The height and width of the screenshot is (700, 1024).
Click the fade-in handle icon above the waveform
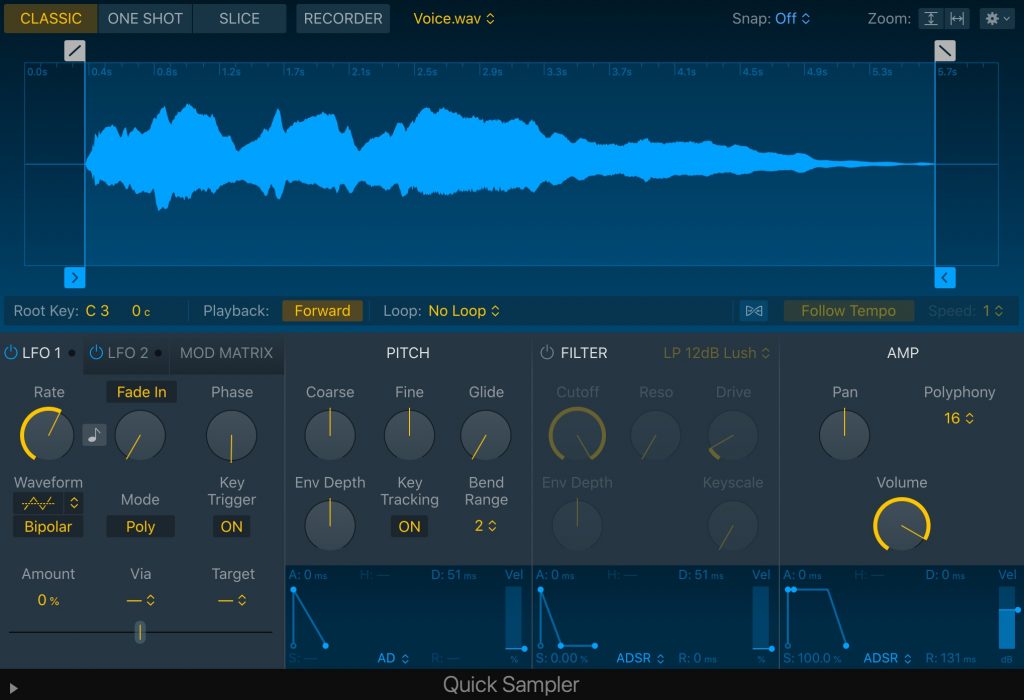74,50
